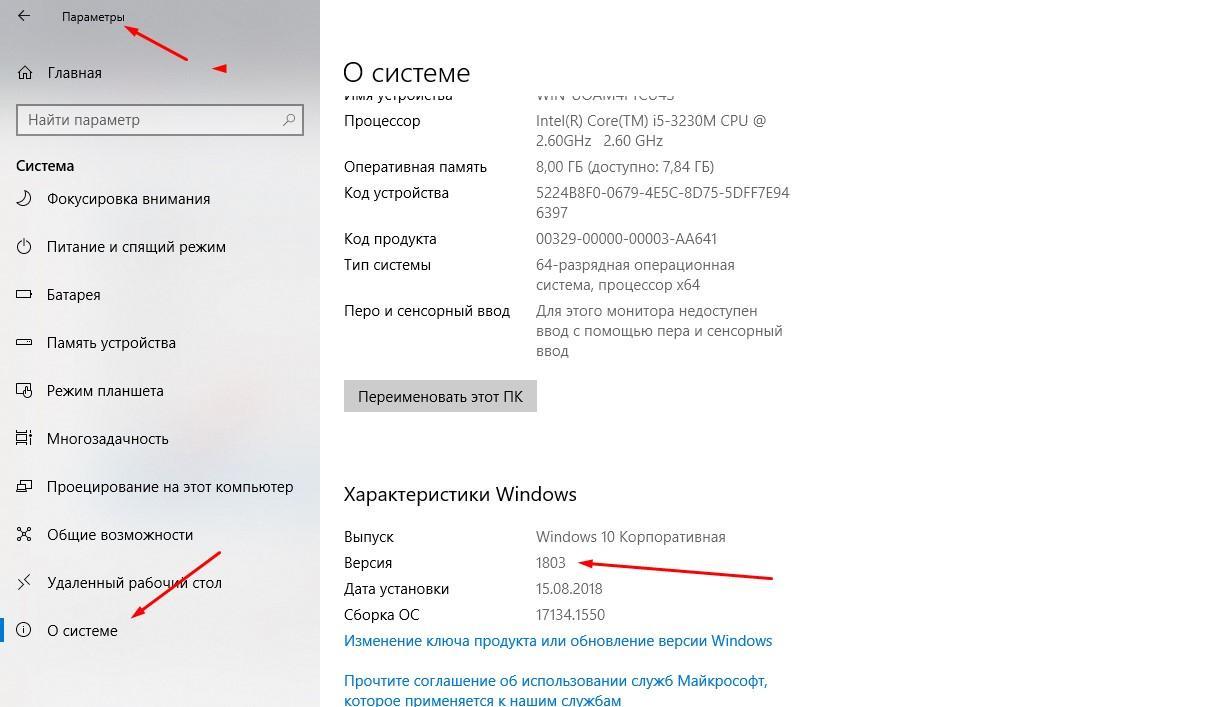
Task: Click the Процессор label
Action: [382, 120]
